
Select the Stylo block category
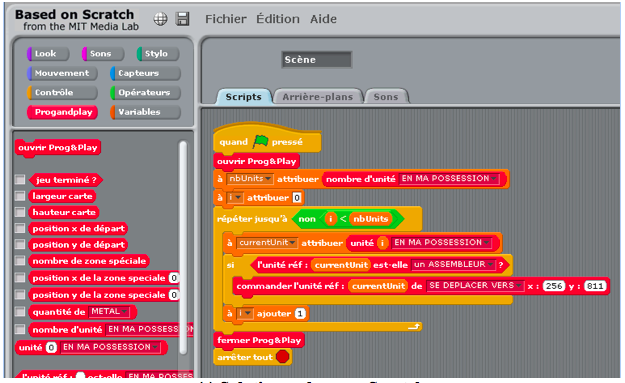pyautogui.click(x=158, y=53)
